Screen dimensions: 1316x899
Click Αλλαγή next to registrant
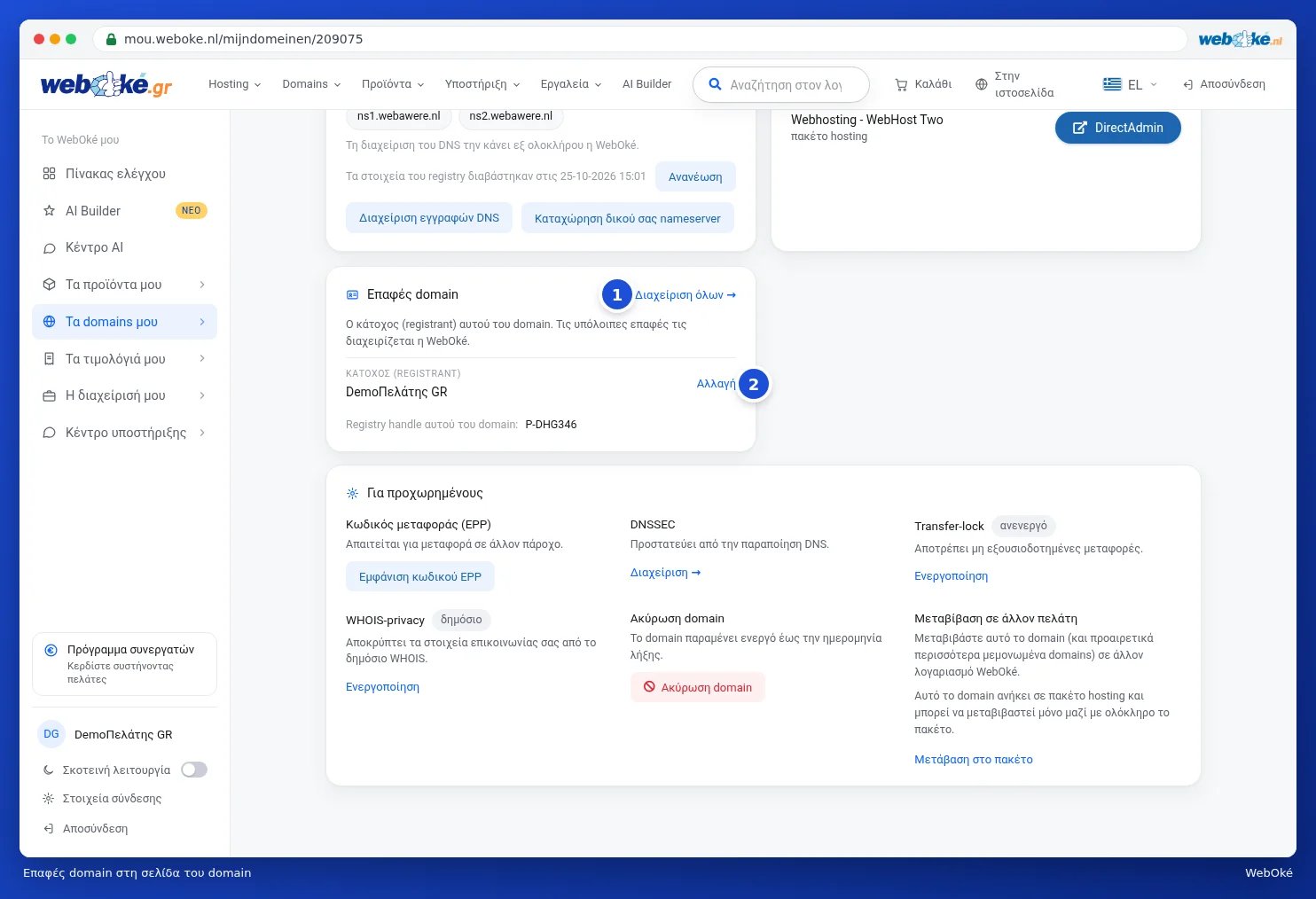(716, 384)
